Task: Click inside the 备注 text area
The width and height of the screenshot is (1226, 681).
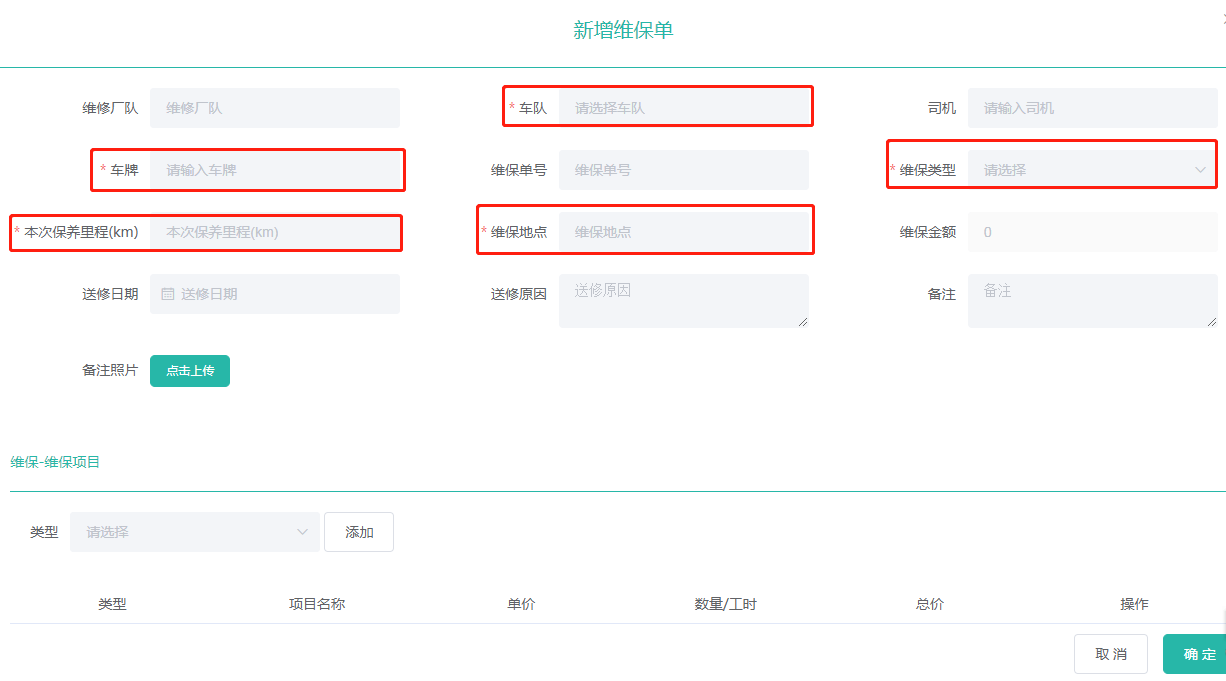Action: [x=1092, y=300]
